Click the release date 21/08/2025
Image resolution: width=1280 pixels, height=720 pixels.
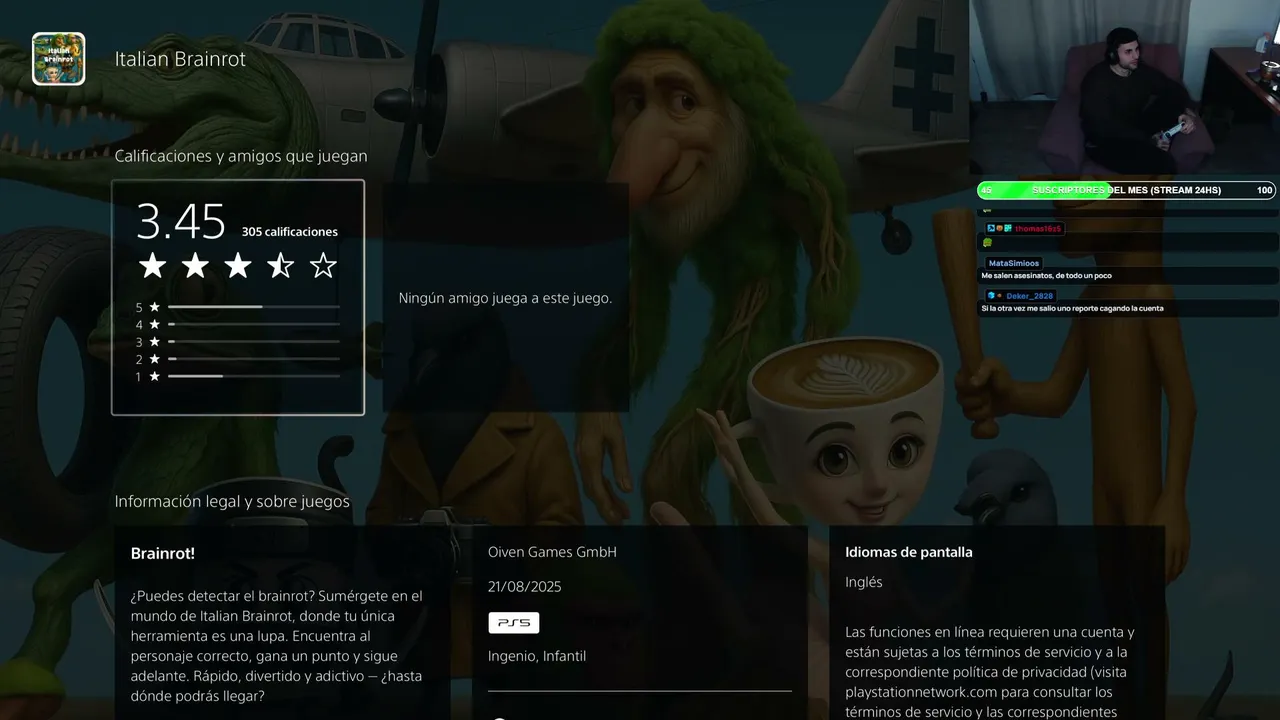(525, 587)
